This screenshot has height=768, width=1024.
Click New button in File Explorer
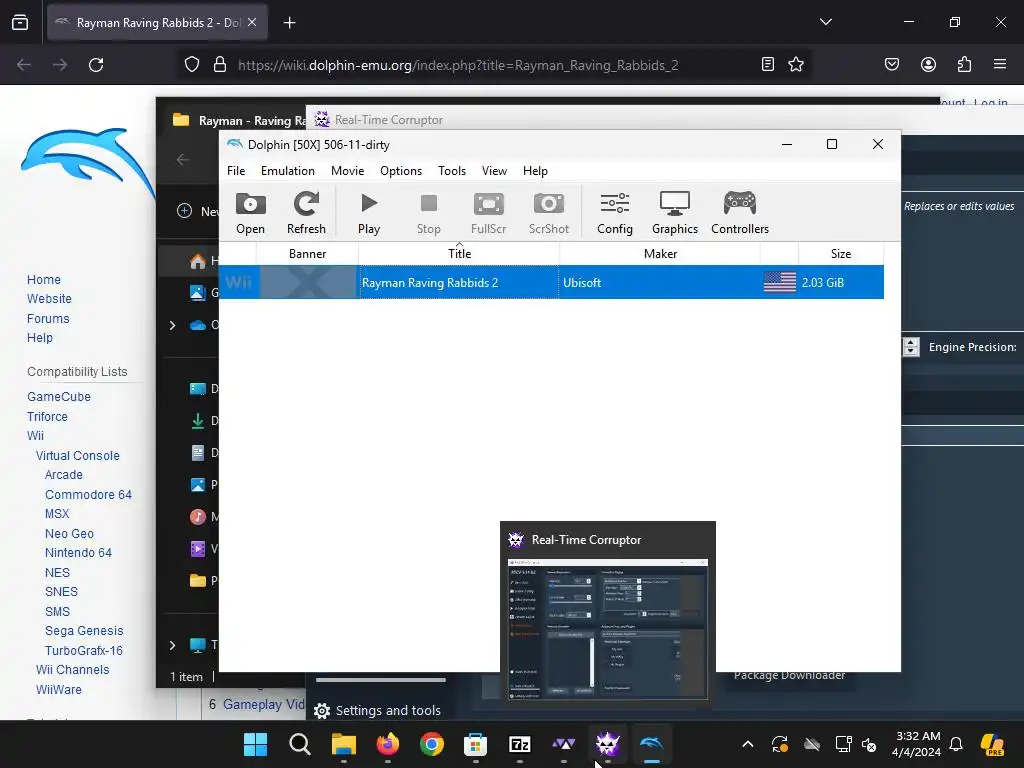point(198,211)
